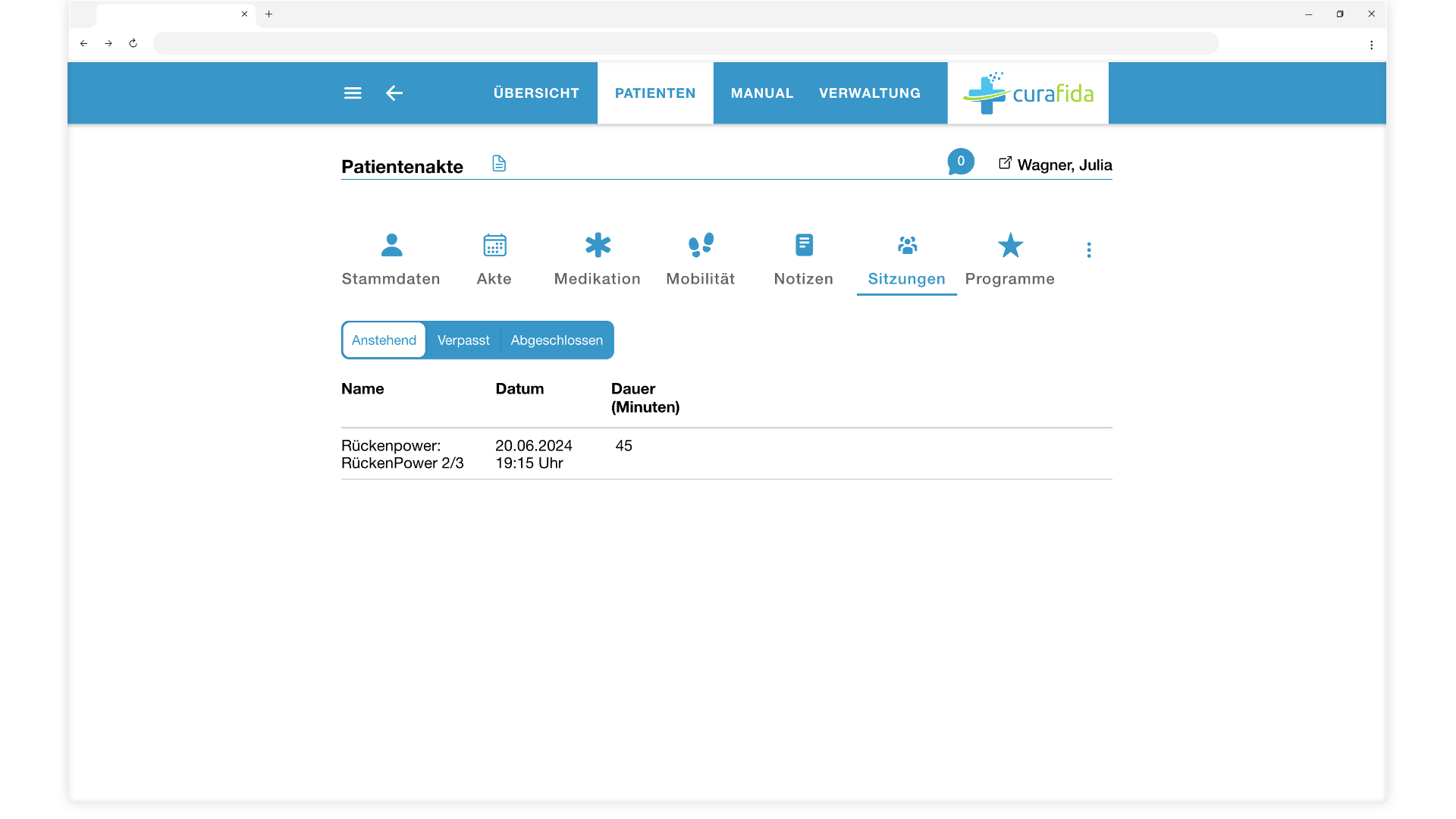
Task: Open the ÜBERSICHT navigation item
Action: point(536,93)
